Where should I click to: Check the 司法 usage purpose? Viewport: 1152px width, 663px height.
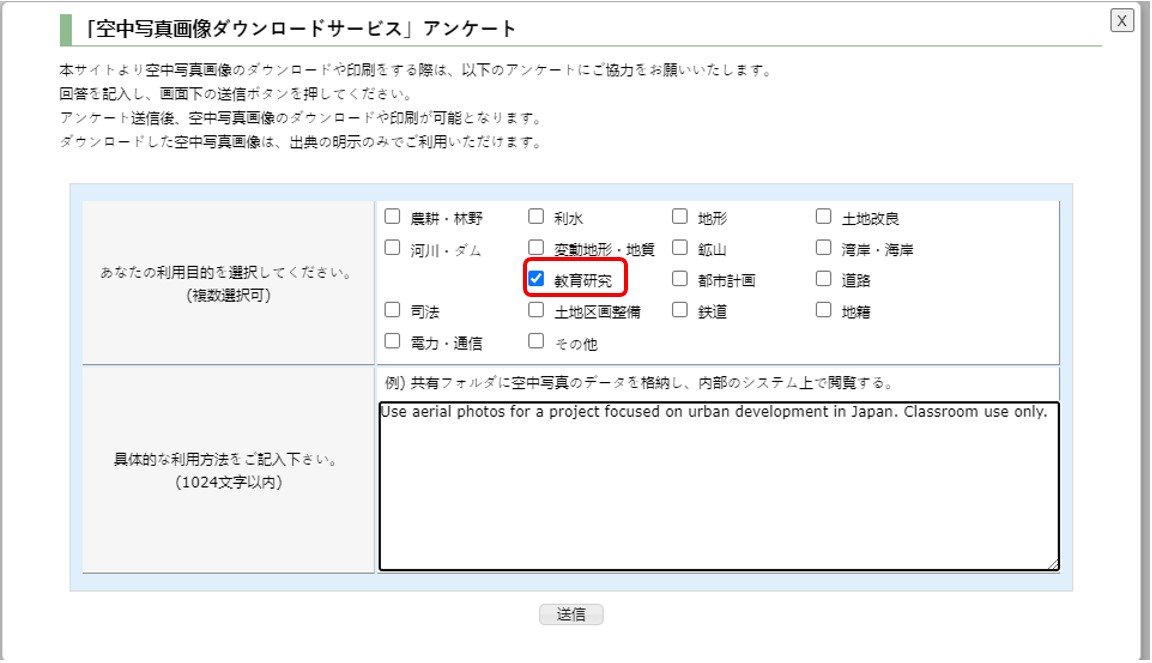tap(390, 312)
